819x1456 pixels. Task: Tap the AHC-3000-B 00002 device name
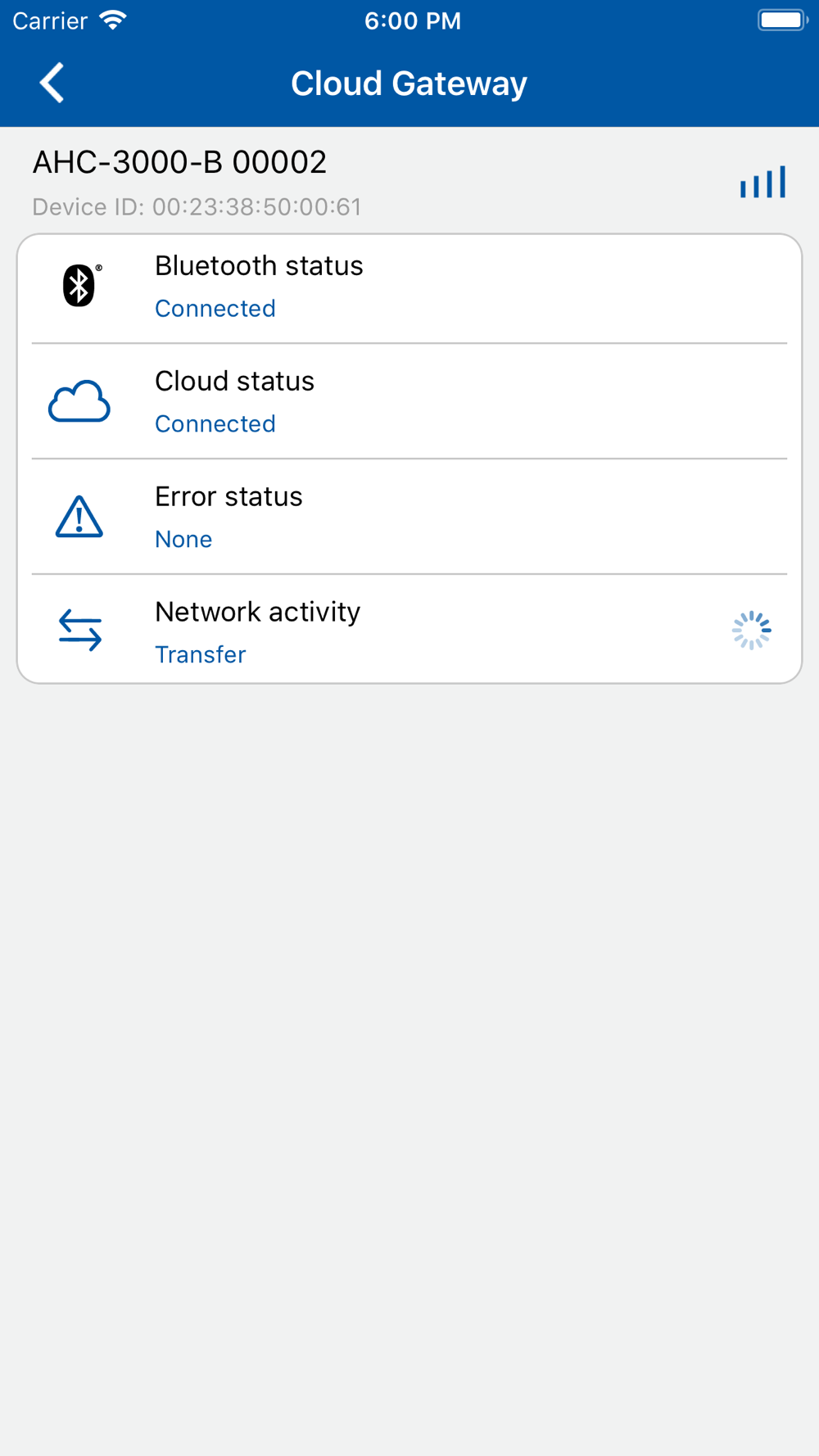coord(179,162)
